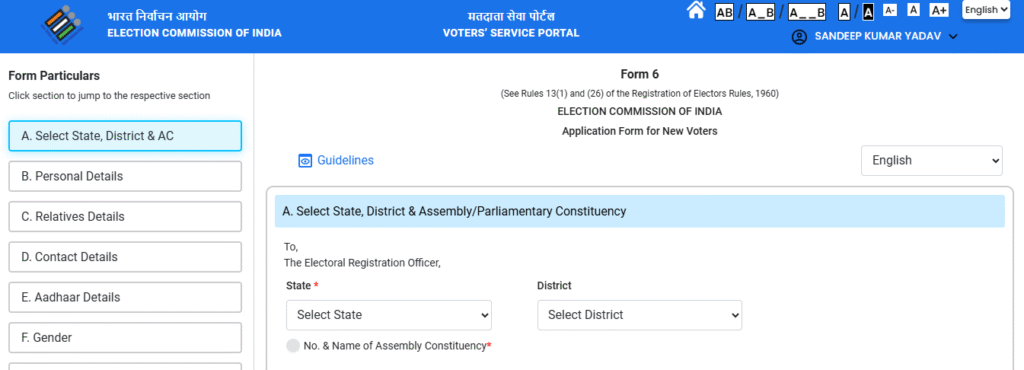
Task: Click the Election Commission of India logo
Action: (63, 25)
